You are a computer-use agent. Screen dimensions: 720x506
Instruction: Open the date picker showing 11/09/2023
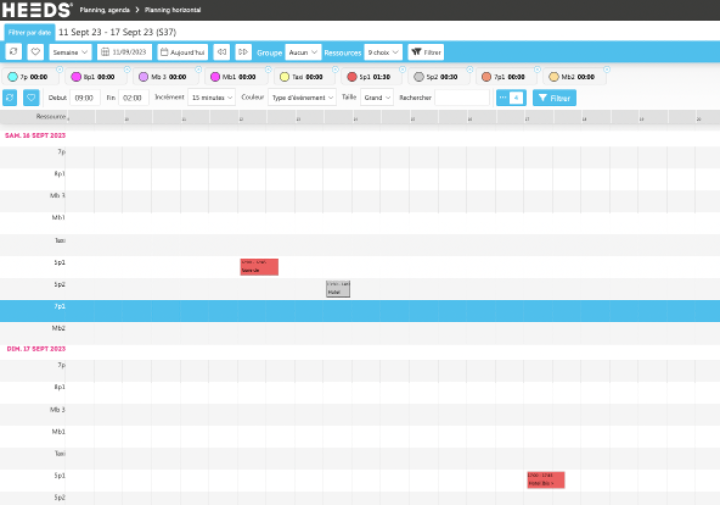124,52
